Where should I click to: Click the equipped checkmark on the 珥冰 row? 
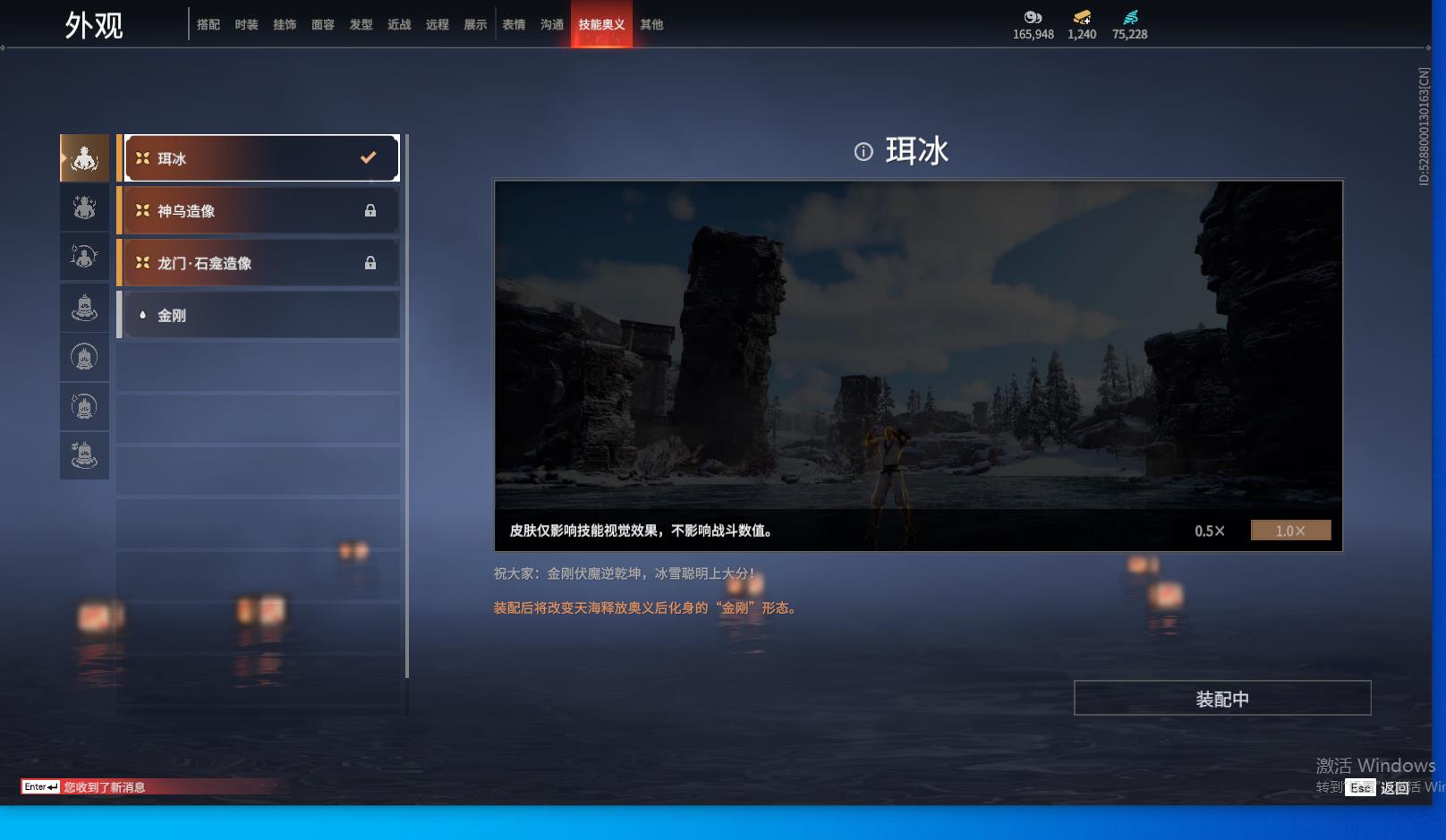pos(368,157)
